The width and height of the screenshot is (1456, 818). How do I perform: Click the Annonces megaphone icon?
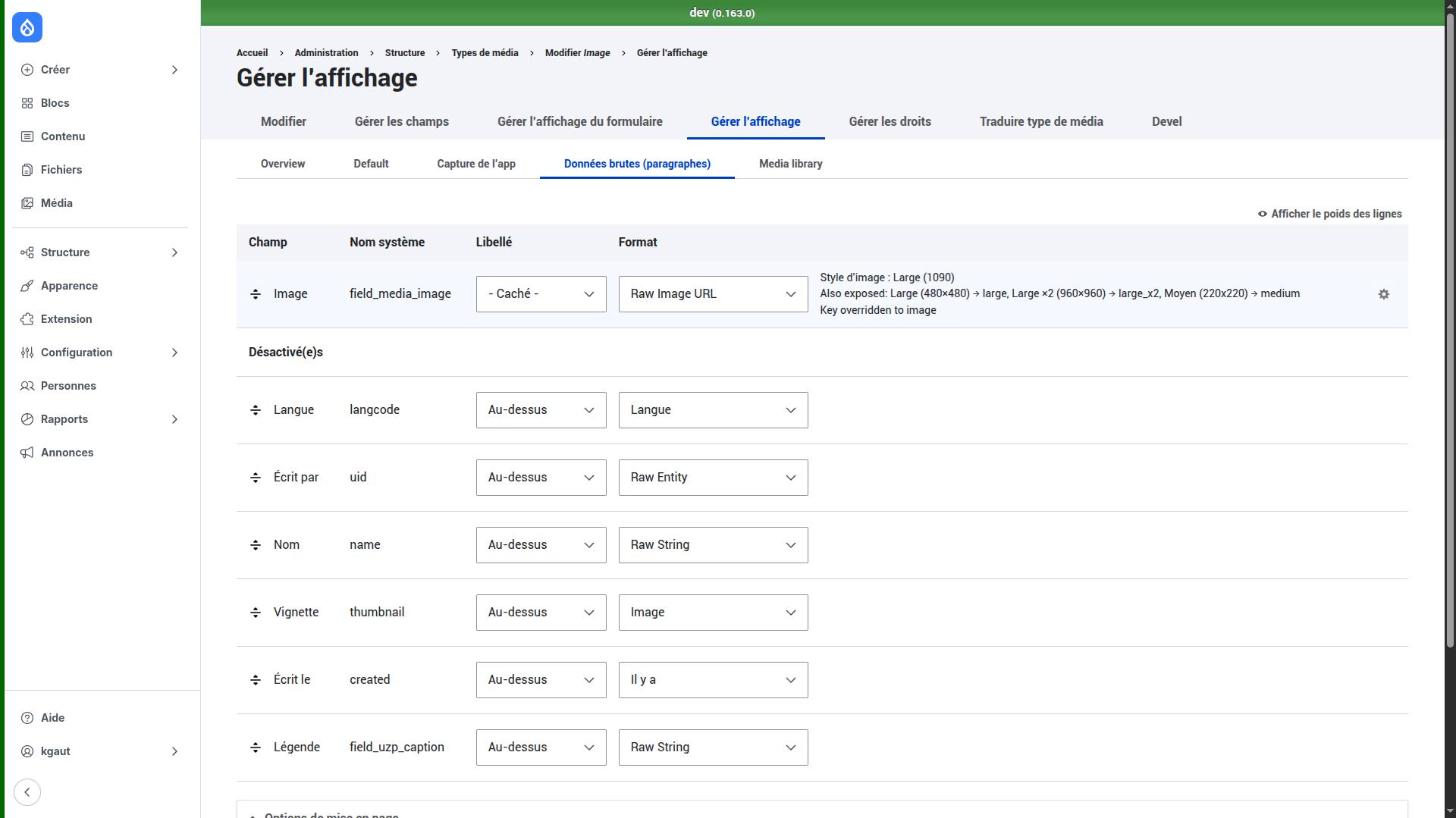(x=27, y=453)
